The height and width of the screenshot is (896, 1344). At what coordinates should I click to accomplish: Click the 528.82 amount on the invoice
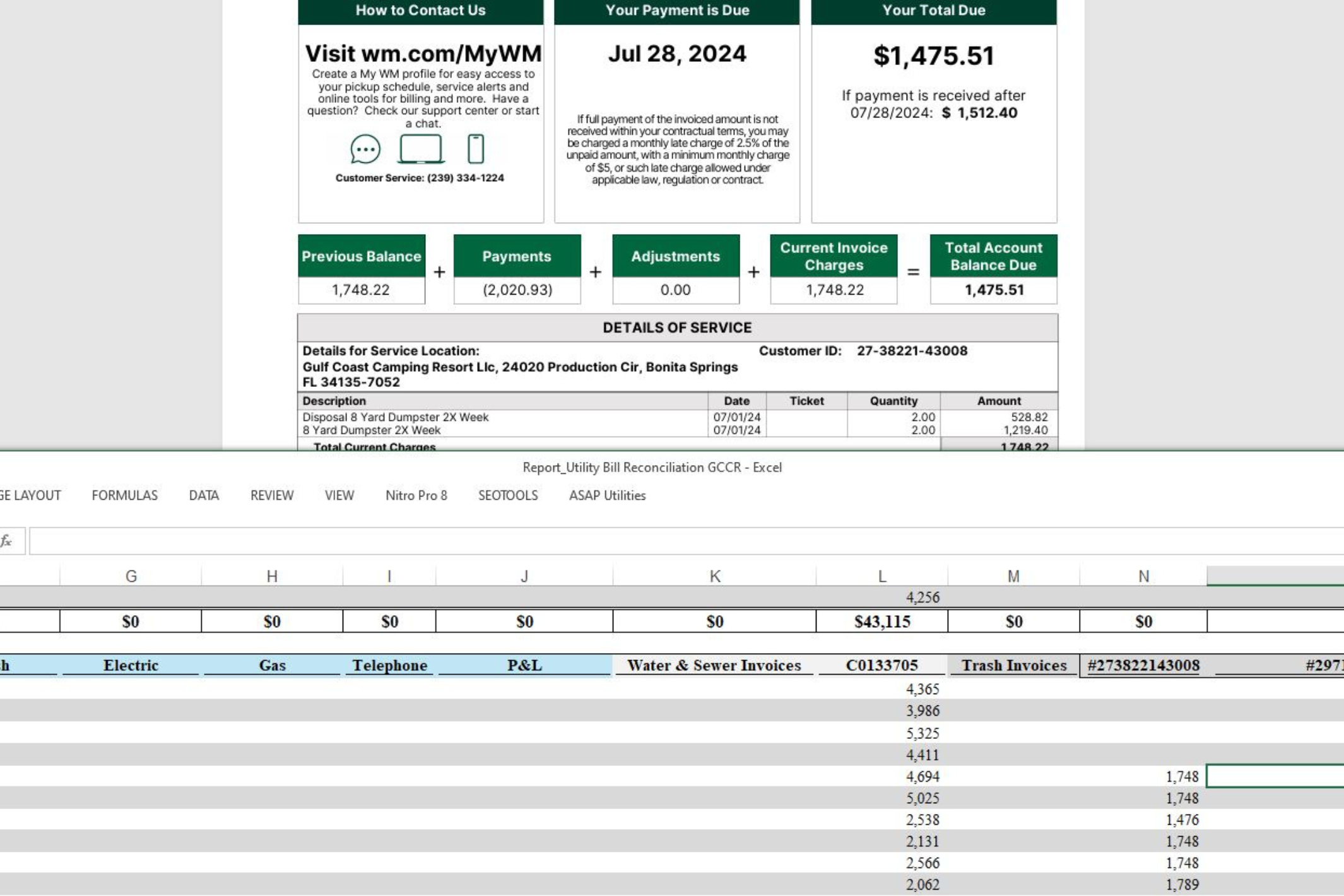1029,417
